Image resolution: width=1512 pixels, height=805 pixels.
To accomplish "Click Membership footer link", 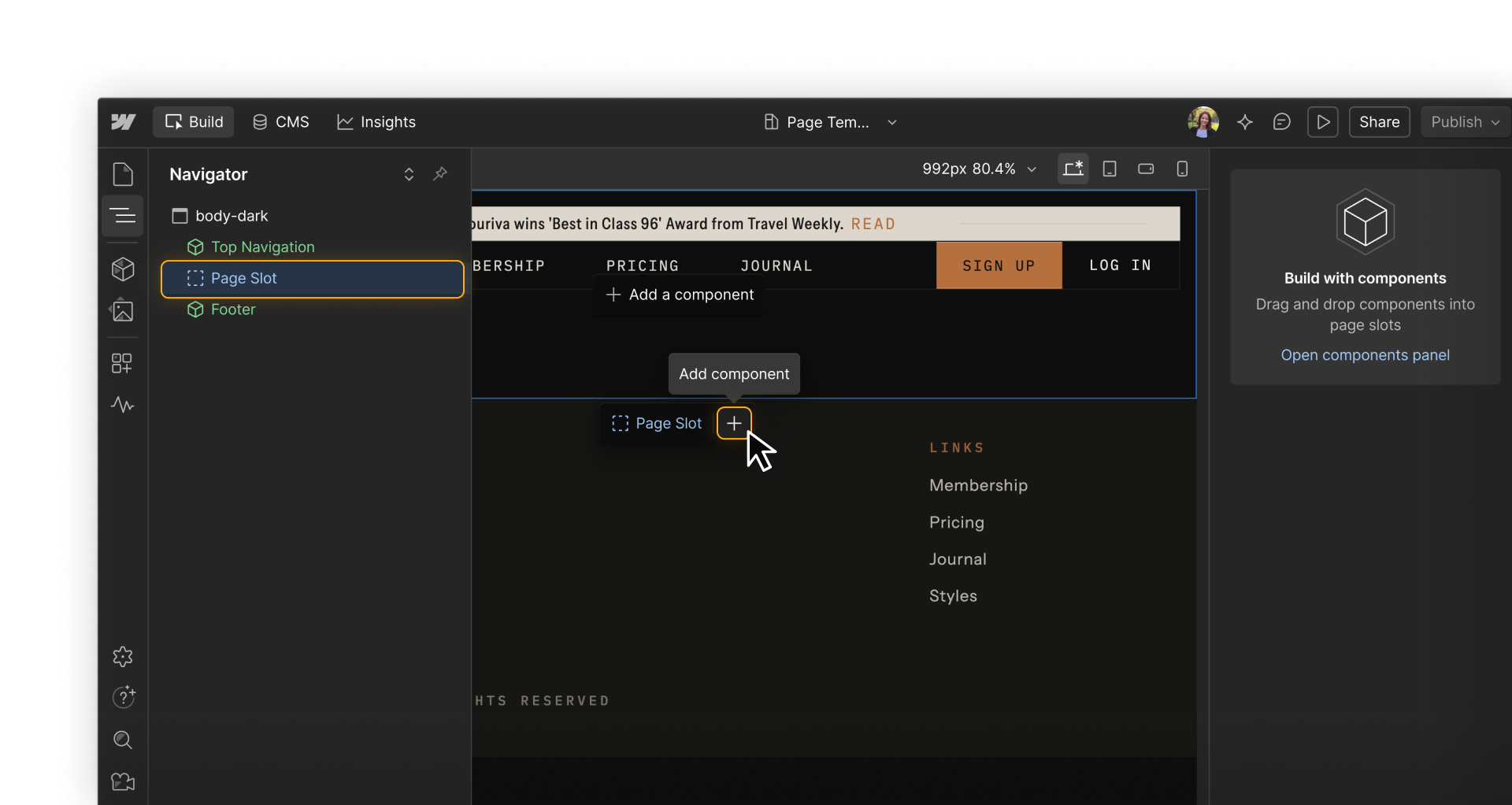I will [978, 486].
